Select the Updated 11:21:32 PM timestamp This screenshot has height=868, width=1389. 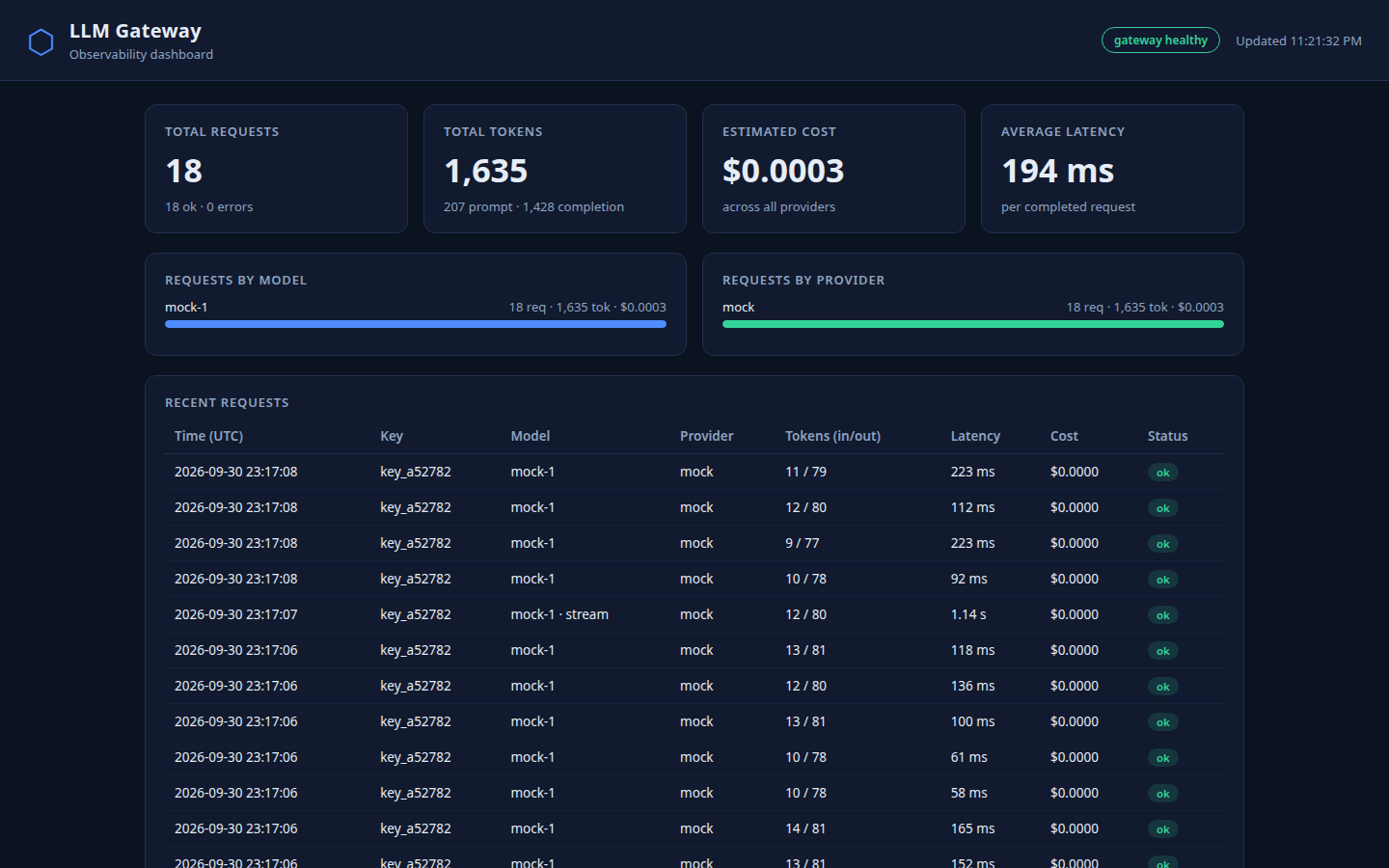[x=1298, y=41]
